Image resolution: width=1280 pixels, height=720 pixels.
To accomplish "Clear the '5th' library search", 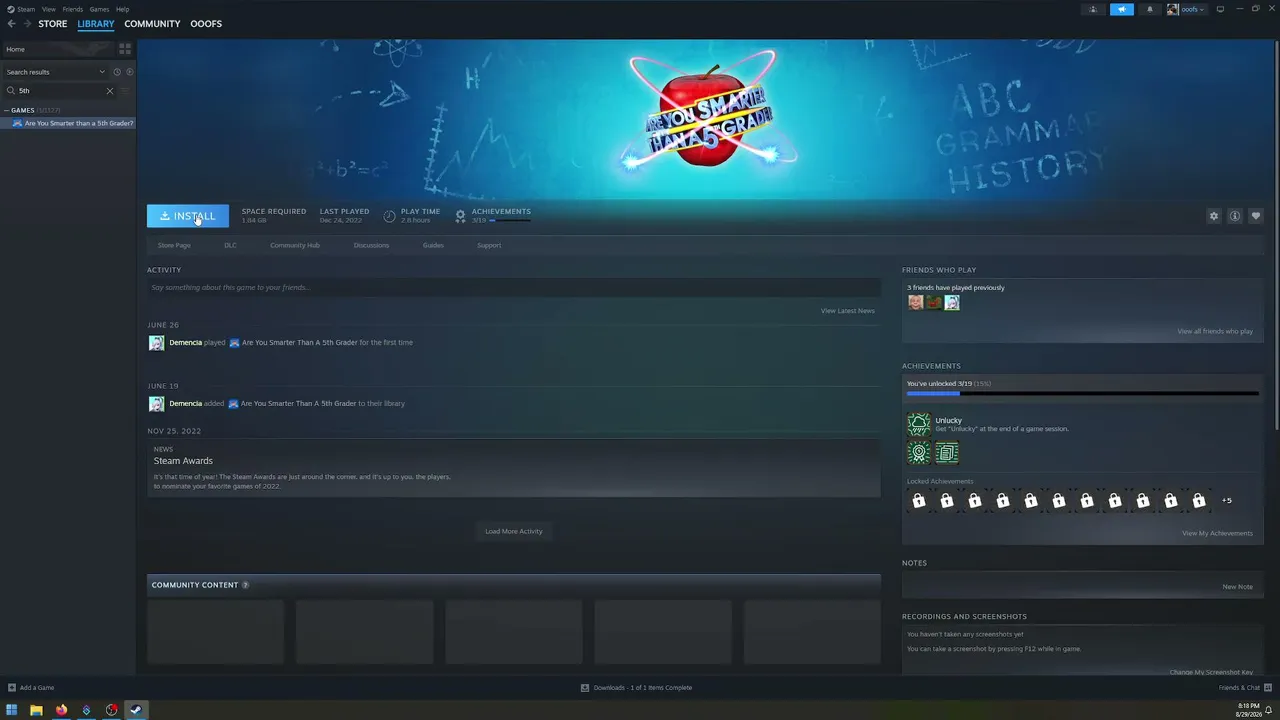I will pyautogui.click(x=110, y=91).
